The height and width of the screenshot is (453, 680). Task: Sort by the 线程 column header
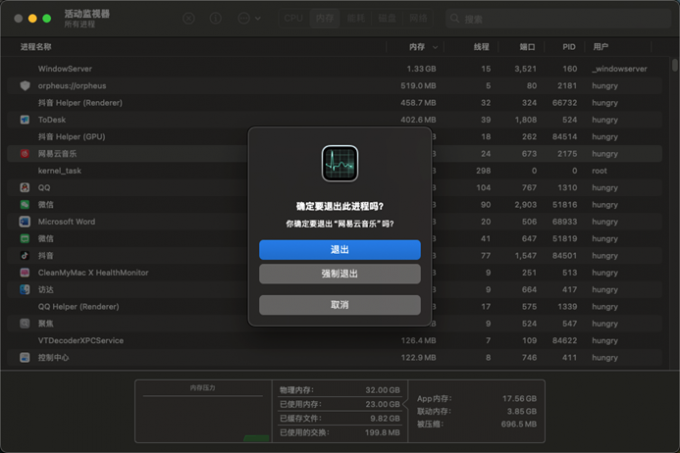point(481,47)
